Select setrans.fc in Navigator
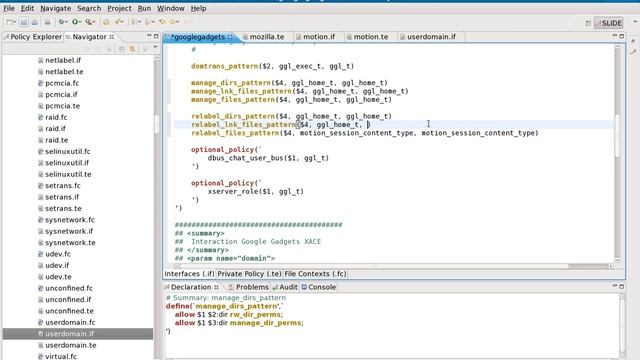The image size is (640, 360). point(62,186)
